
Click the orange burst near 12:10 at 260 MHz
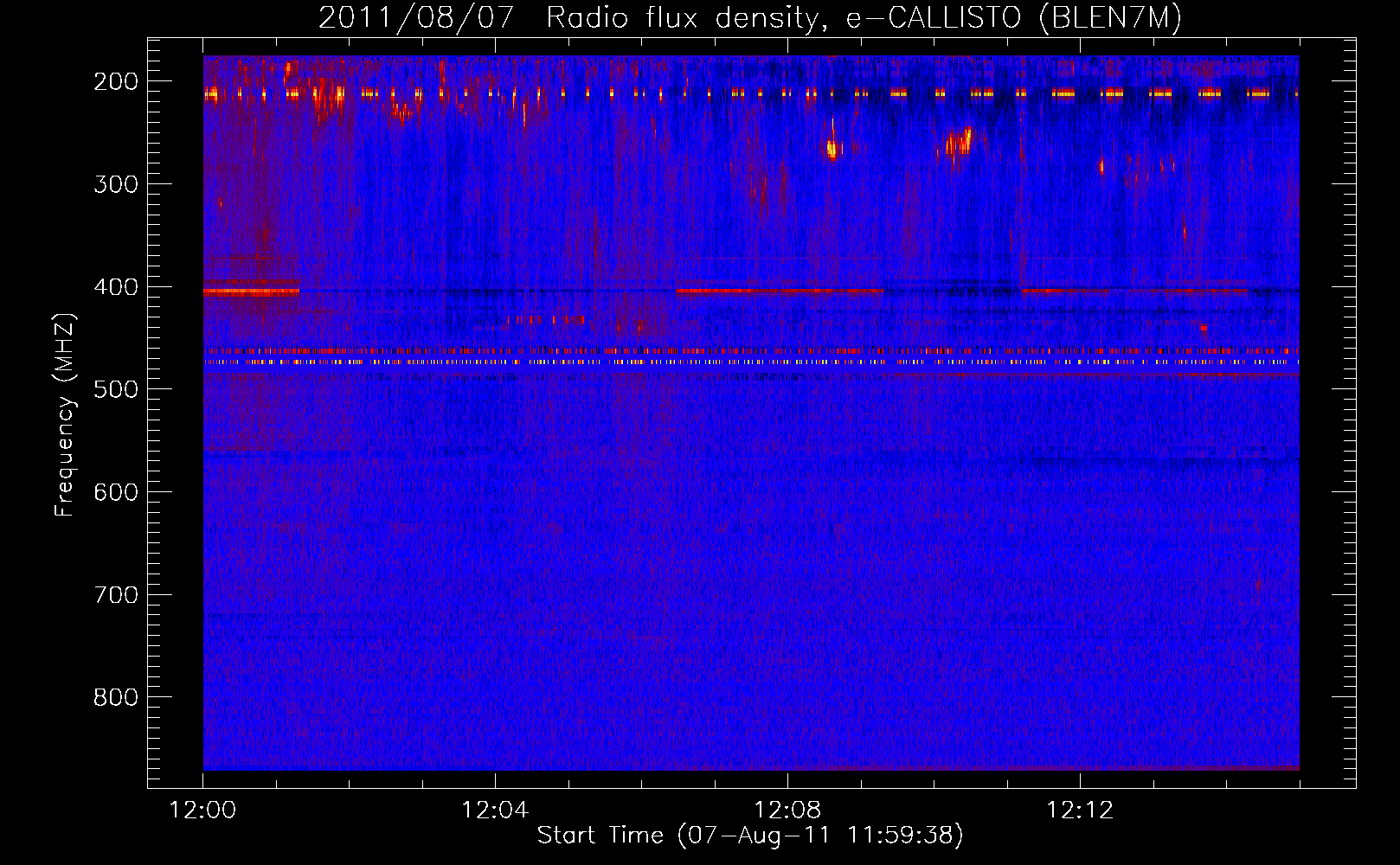click(958, 142)
